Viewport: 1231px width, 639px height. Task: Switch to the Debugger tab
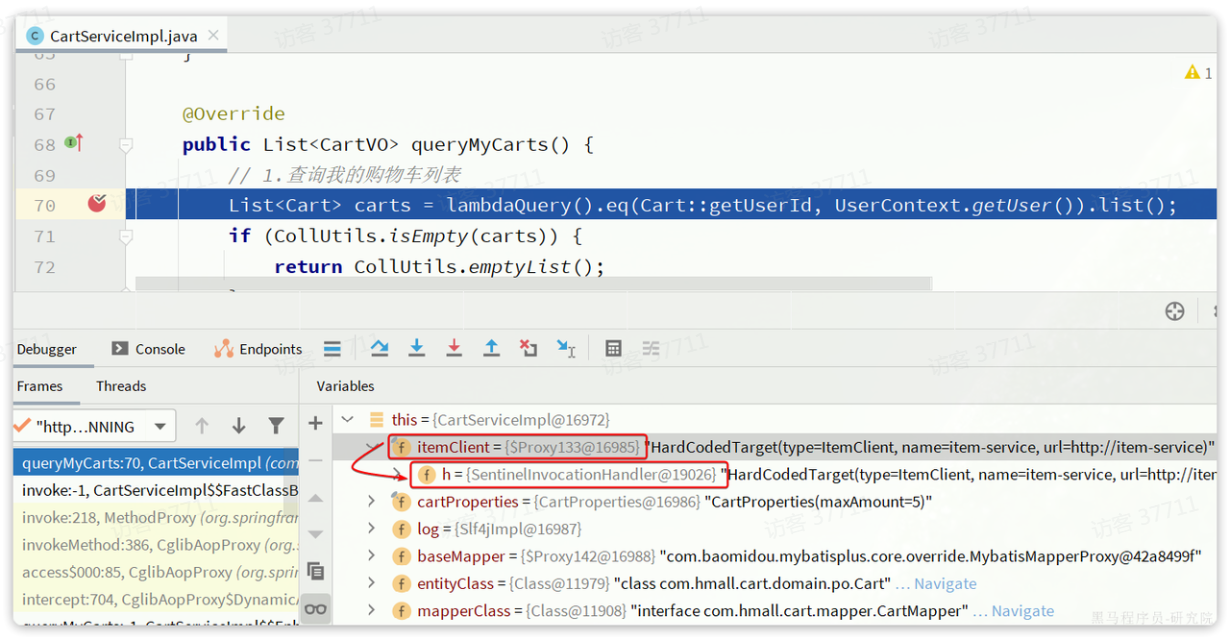[x=47, y=349]
